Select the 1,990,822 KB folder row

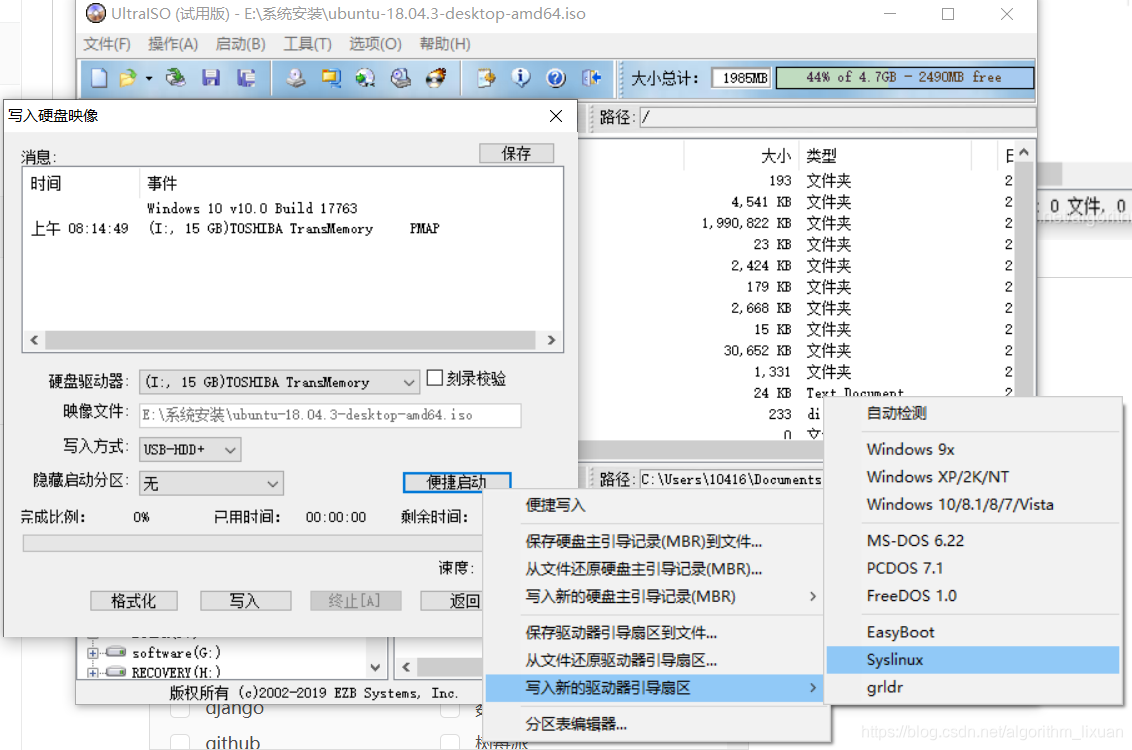794,223
